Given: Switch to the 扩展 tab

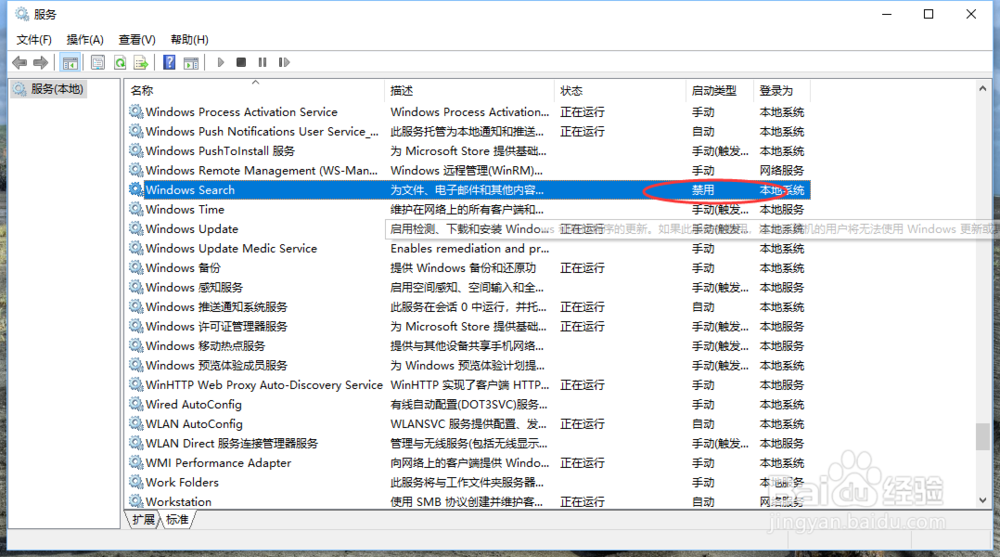Looking at the screenshot, I should point(143,519).
